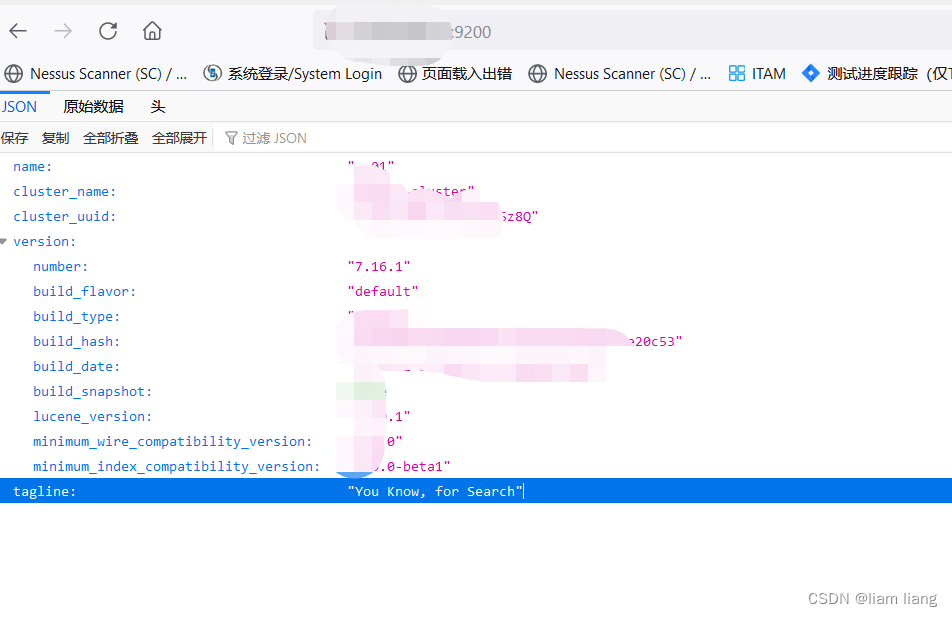Viewport: 952px width, 617px height.
Task: Click the ITAM bookmark grid icon
Action: pyautogui.click(x=737, y=74)
